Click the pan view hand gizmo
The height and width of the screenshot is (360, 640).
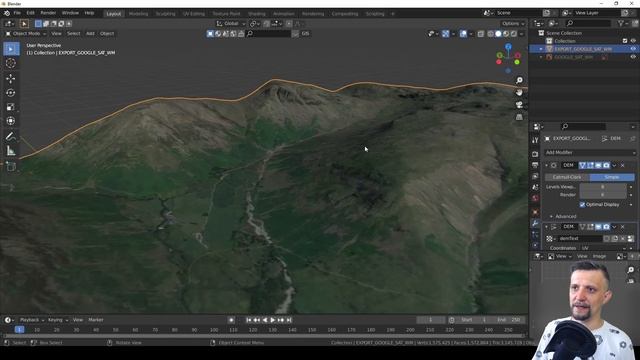[519, 93]
